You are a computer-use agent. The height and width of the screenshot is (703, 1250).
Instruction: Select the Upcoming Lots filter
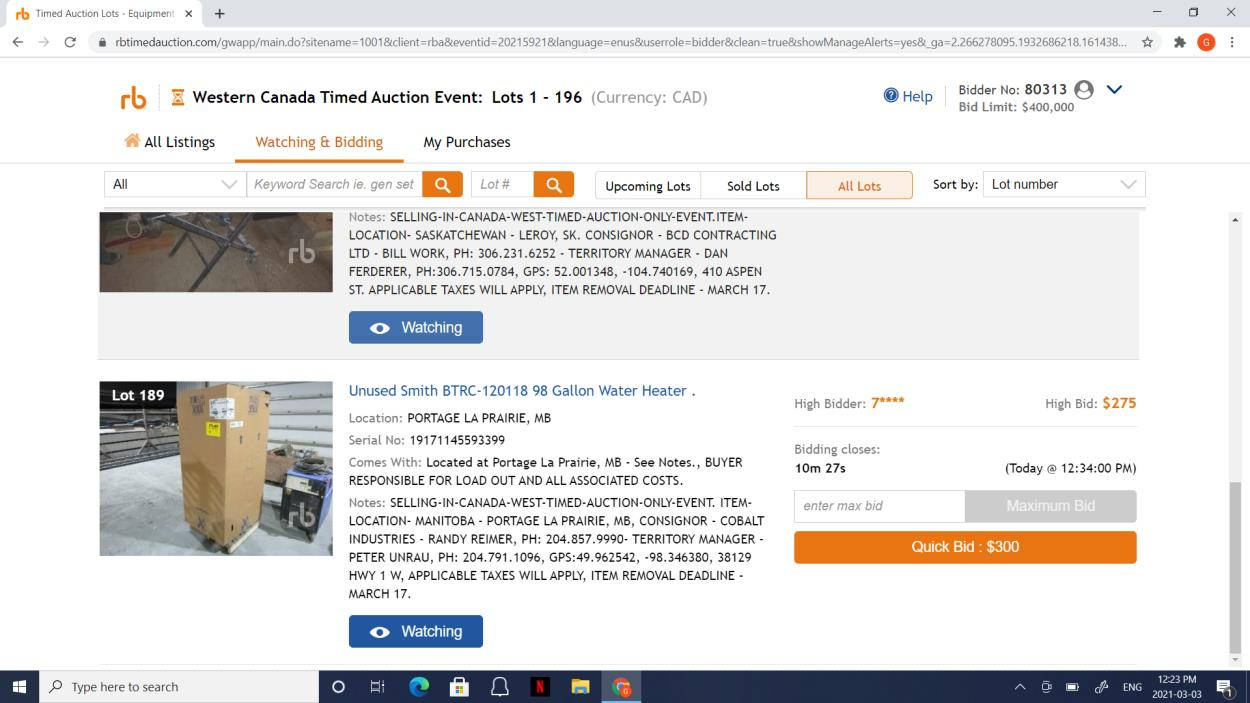tap(648, 186)
